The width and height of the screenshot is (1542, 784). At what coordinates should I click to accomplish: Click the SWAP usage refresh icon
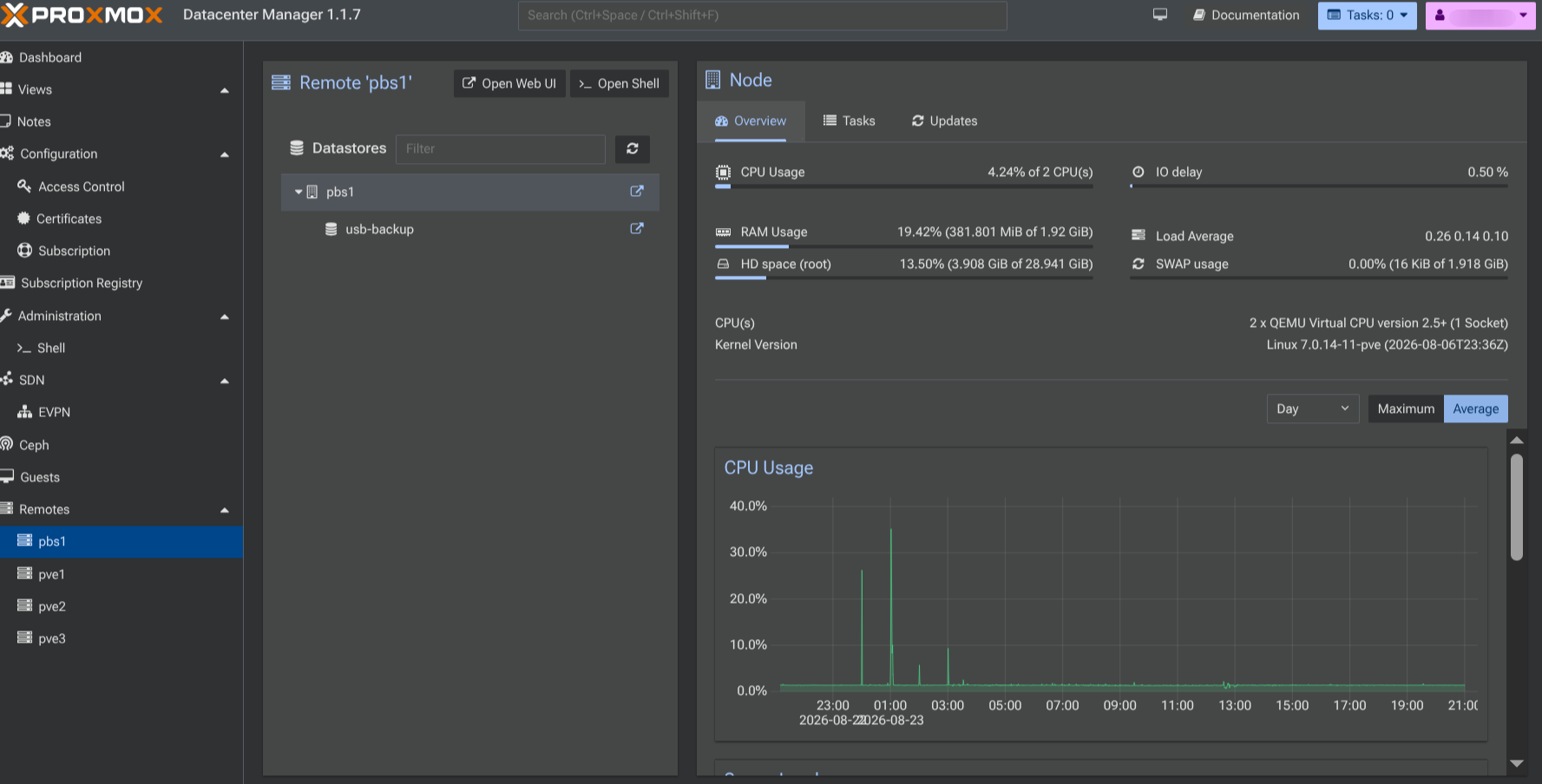pos(1138,264)
